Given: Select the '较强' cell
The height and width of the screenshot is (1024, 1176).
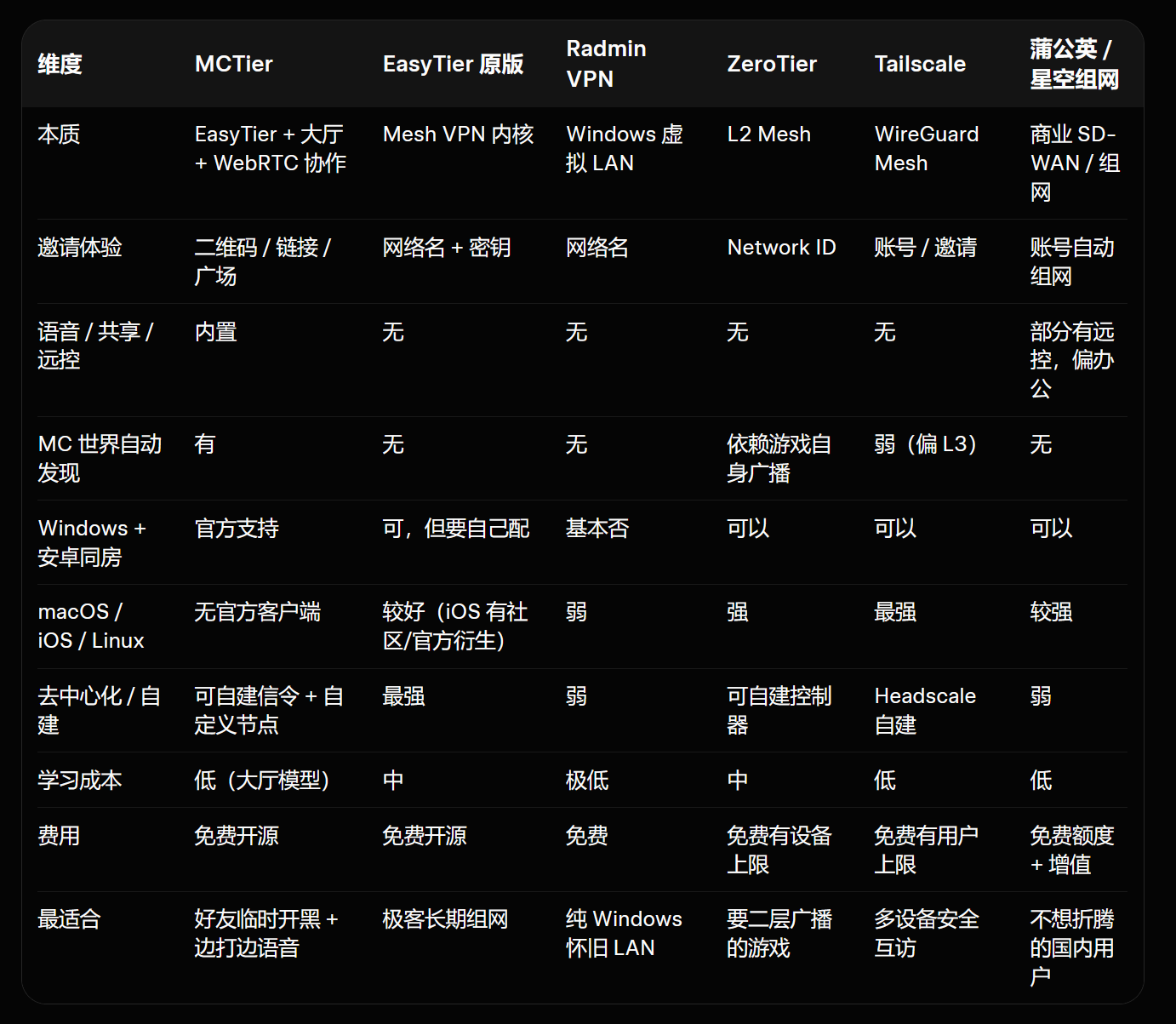Looking at the screenshot, I should point(1051,612).
